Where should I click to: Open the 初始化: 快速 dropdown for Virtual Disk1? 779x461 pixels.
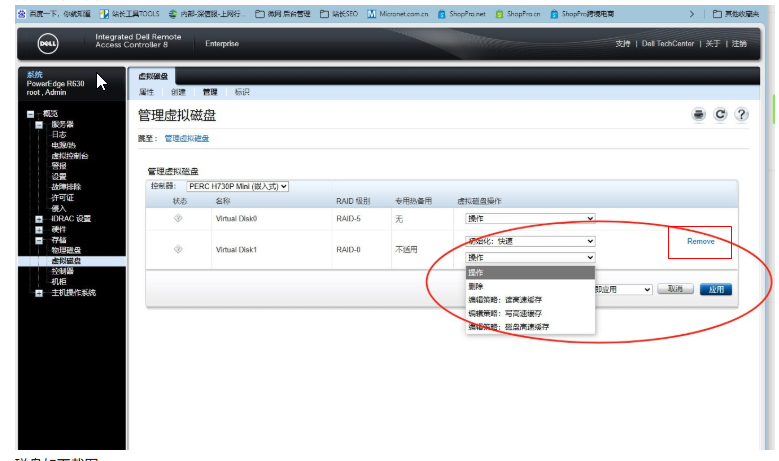[x=530, y=241]
